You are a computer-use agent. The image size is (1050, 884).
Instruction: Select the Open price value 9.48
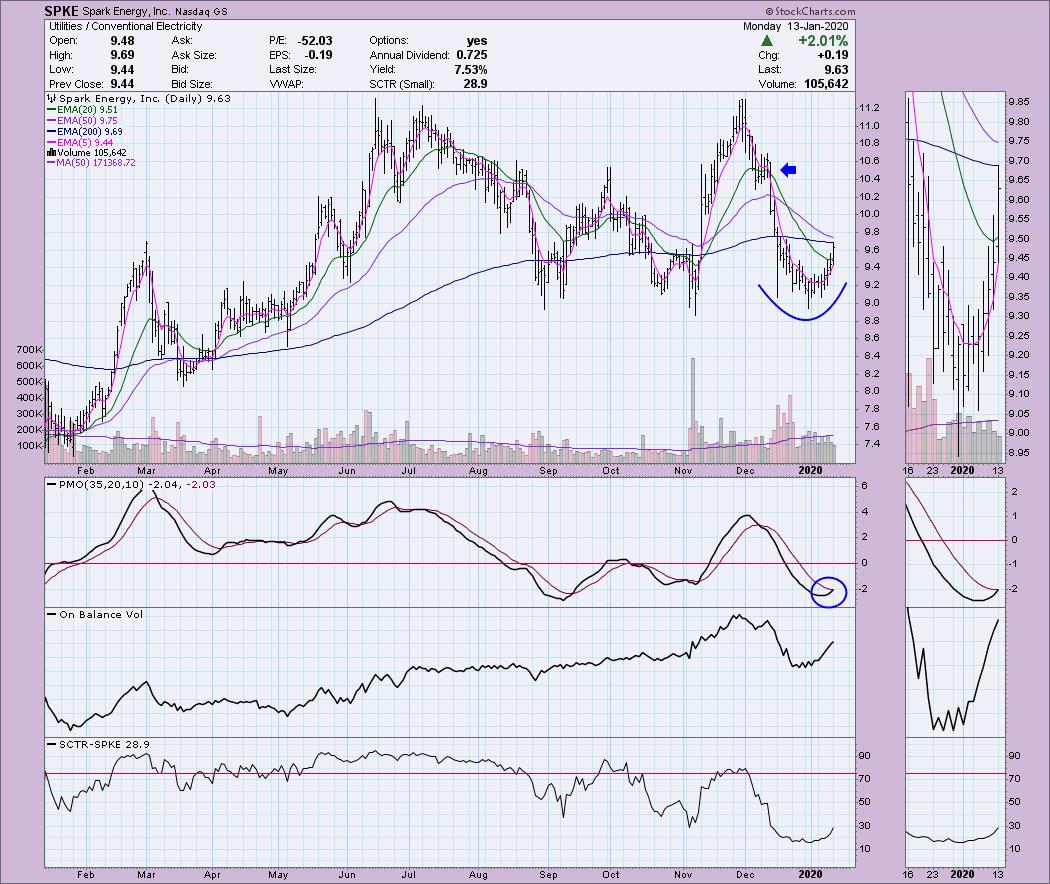coord(123,41)
